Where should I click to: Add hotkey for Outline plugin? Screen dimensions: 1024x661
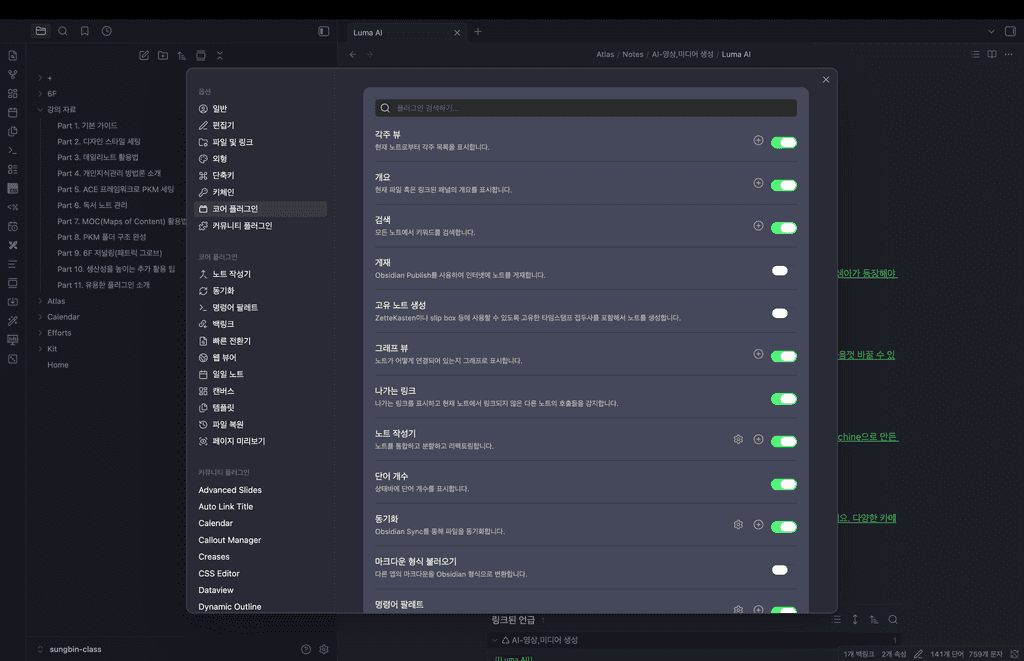coord(758,183)
